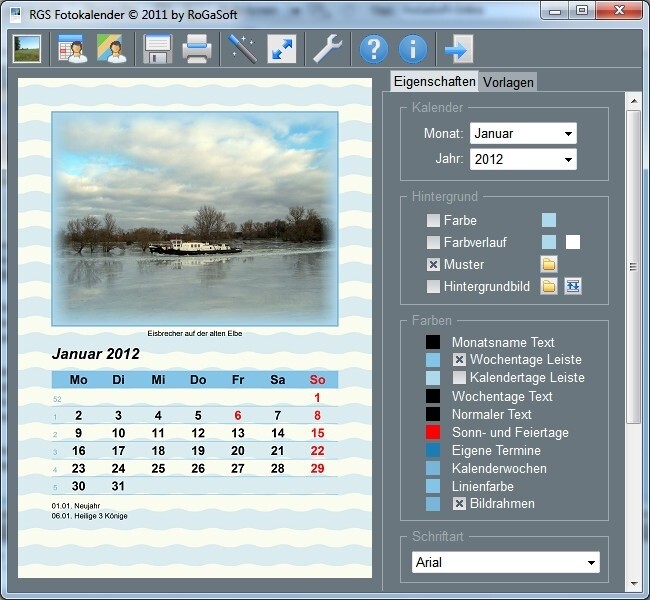Screen dimensions: 650x600
Task: Uncheck the Muster checkbox
Action: click(x=433, y=264)
